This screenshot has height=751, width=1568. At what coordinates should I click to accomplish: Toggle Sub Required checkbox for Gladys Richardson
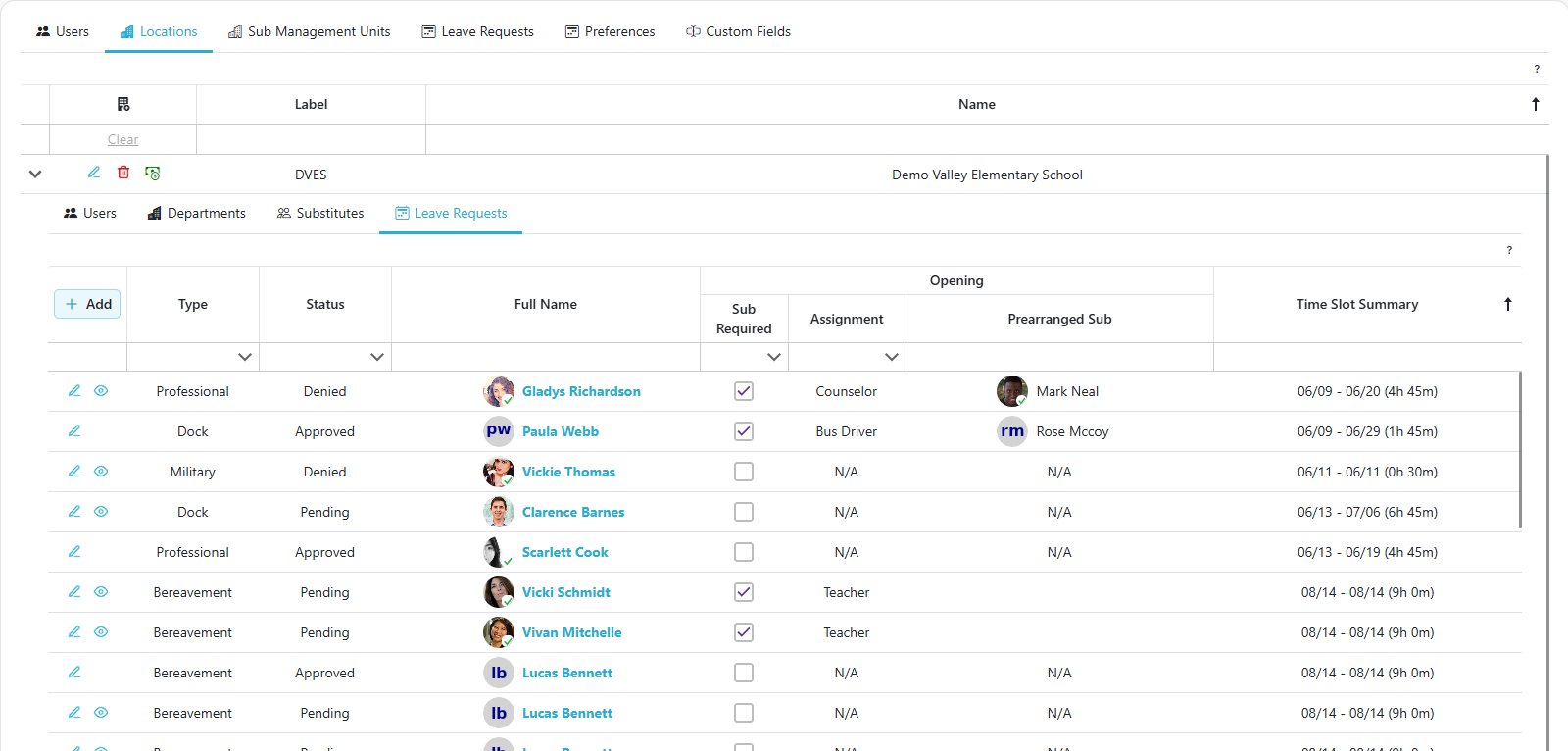[744, 391]
